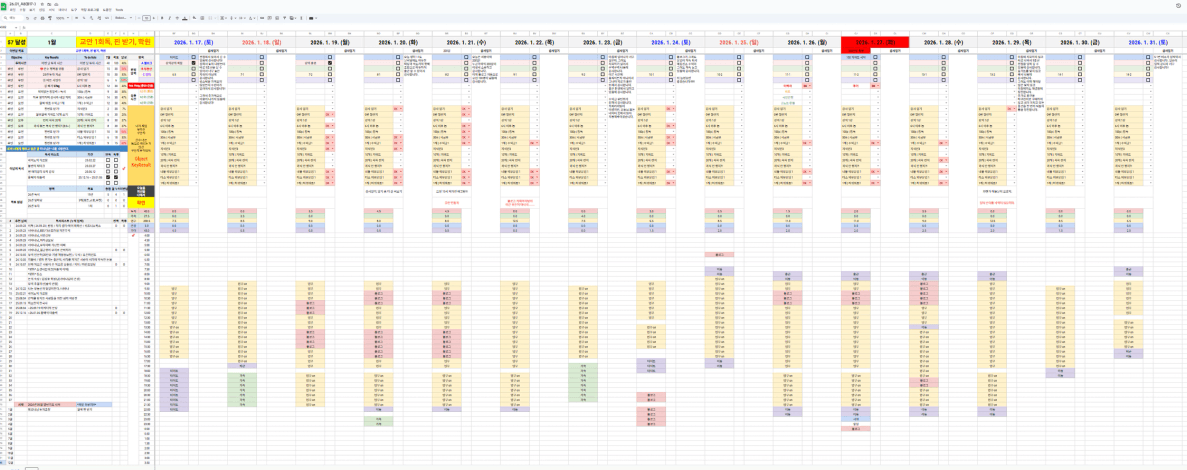
Task: Format selection as percent
Action: coord(84,18)
